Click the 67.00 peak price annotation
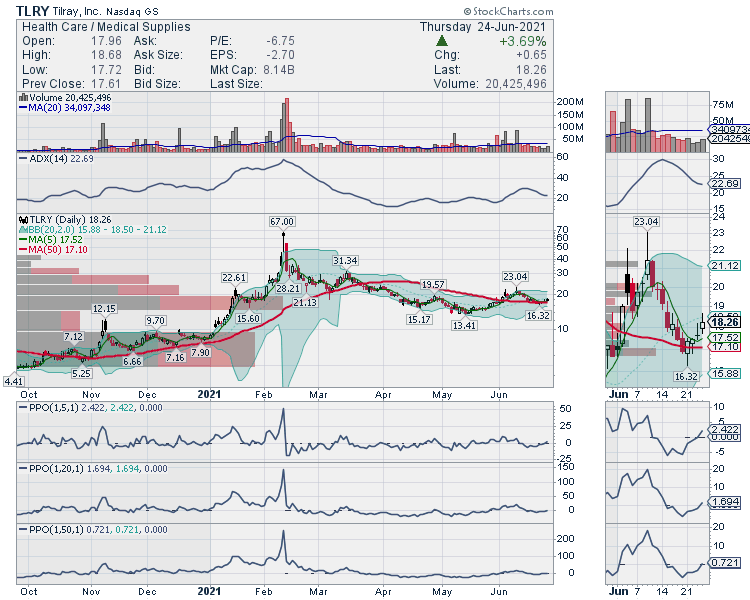750x600 pixels. pyautogui.click(x=282, y=222)
